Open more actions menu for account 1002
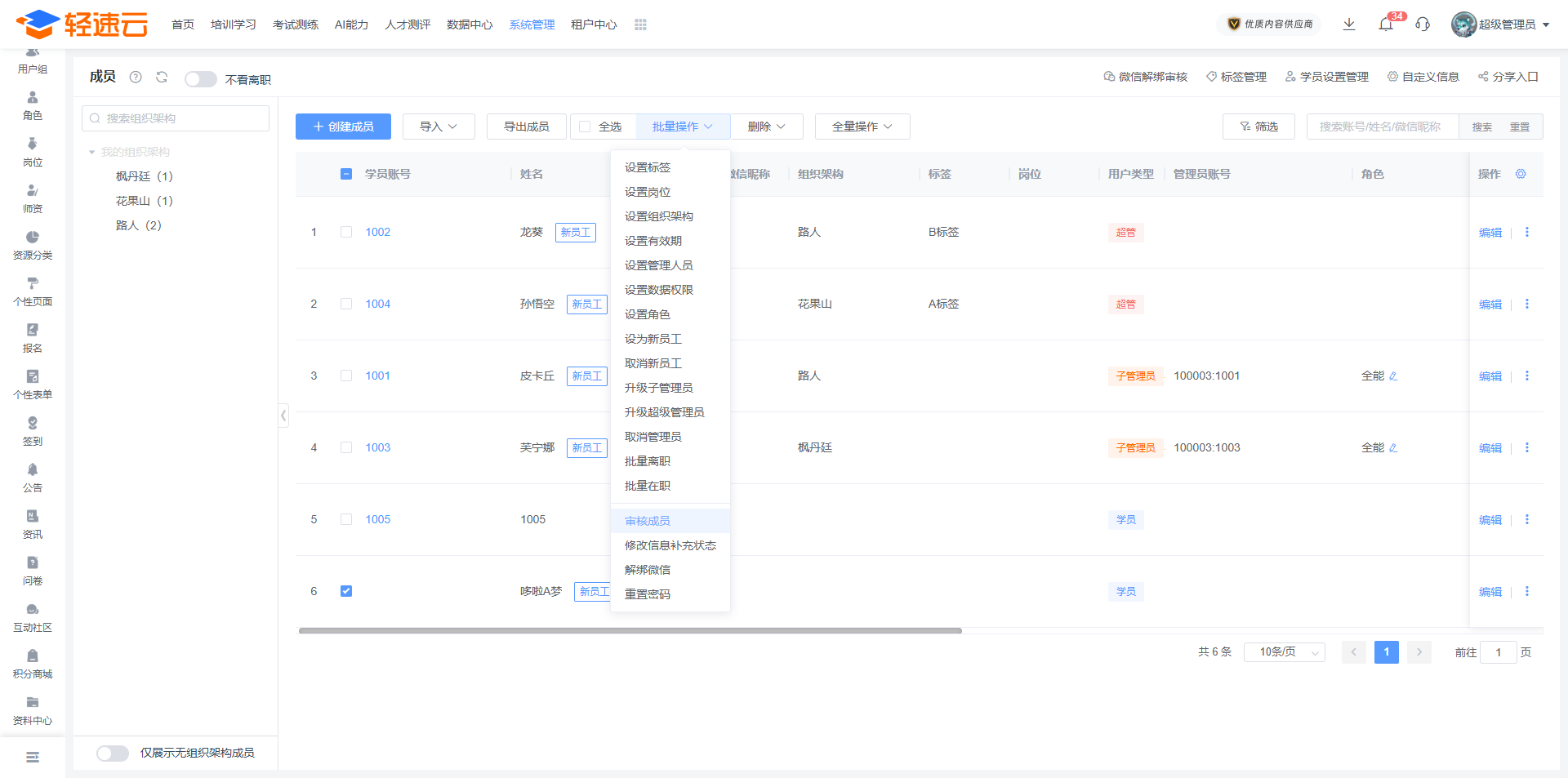Viewport: 1568px width, 778px height. 1527,232
